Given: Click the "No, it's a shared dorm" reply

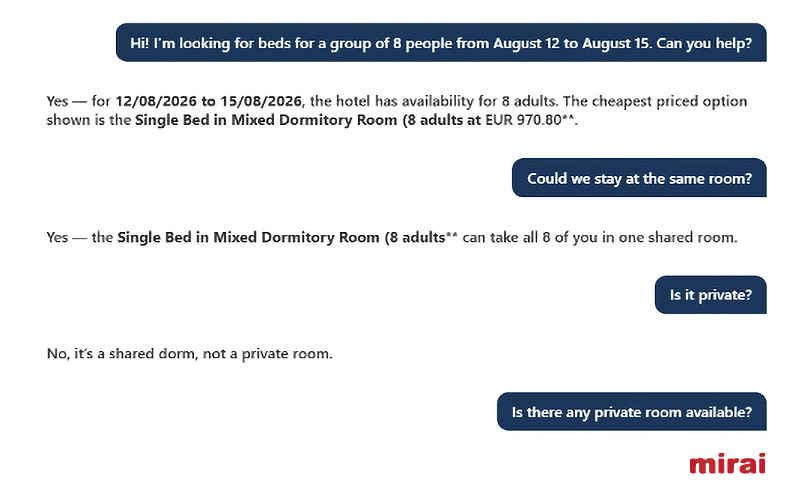Looking at the screenshot, I should 189,354.
